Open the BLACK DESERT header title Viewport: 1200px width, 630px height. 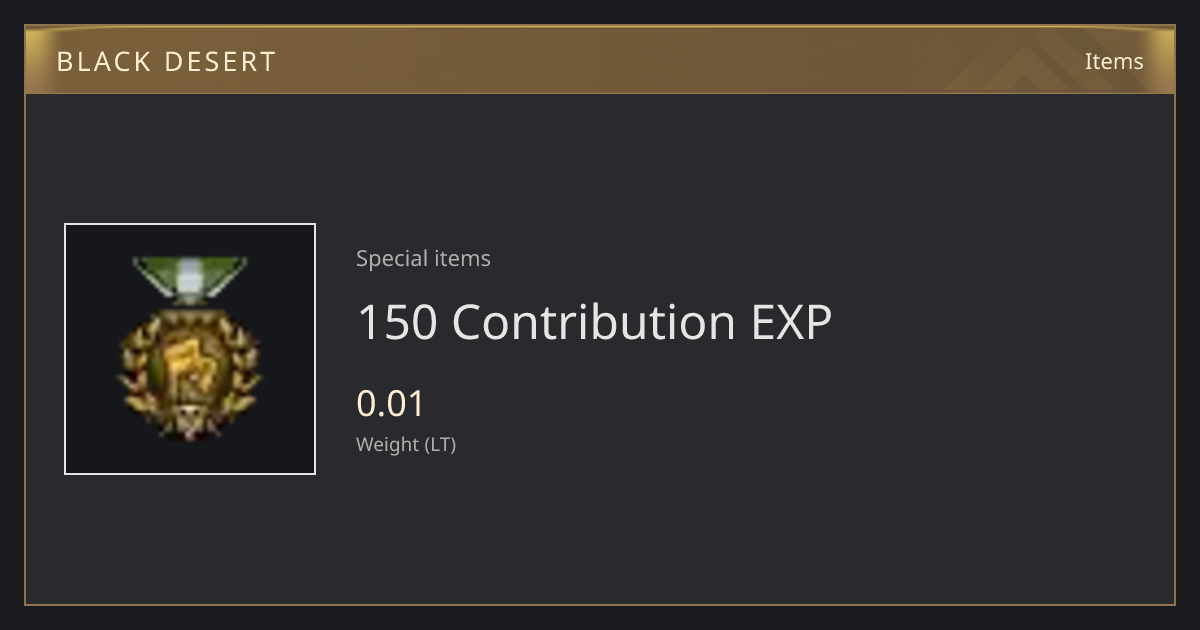click(x=166, y=62)
